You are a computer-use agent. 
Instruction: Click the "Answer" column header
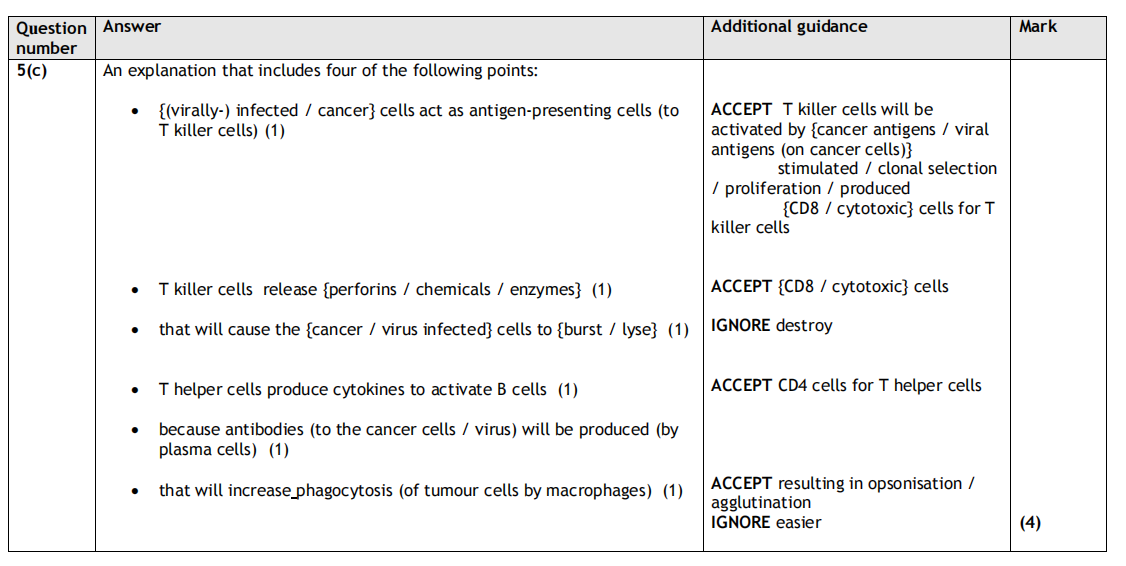(132, 27)
